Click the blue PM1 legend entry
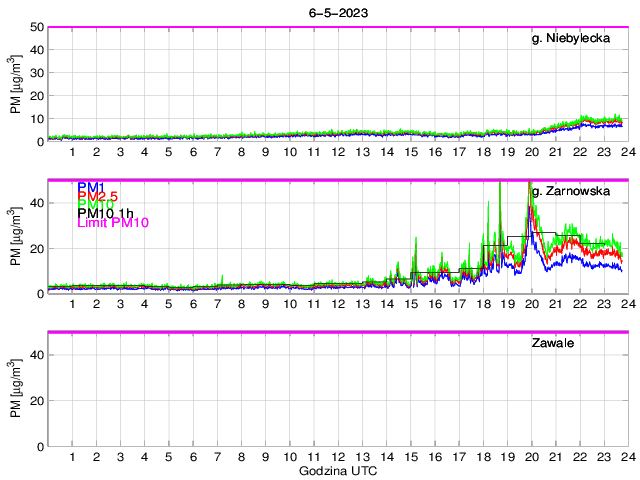Image resolution: width=640 pixels, height=480 pixels. tap(91, 187)
